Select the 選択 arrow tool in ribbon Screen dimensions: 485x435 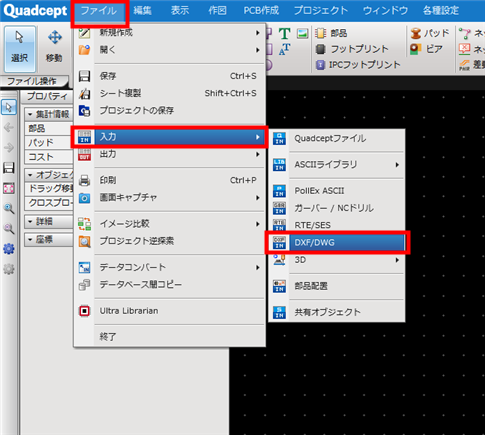(x=20, y=49)
